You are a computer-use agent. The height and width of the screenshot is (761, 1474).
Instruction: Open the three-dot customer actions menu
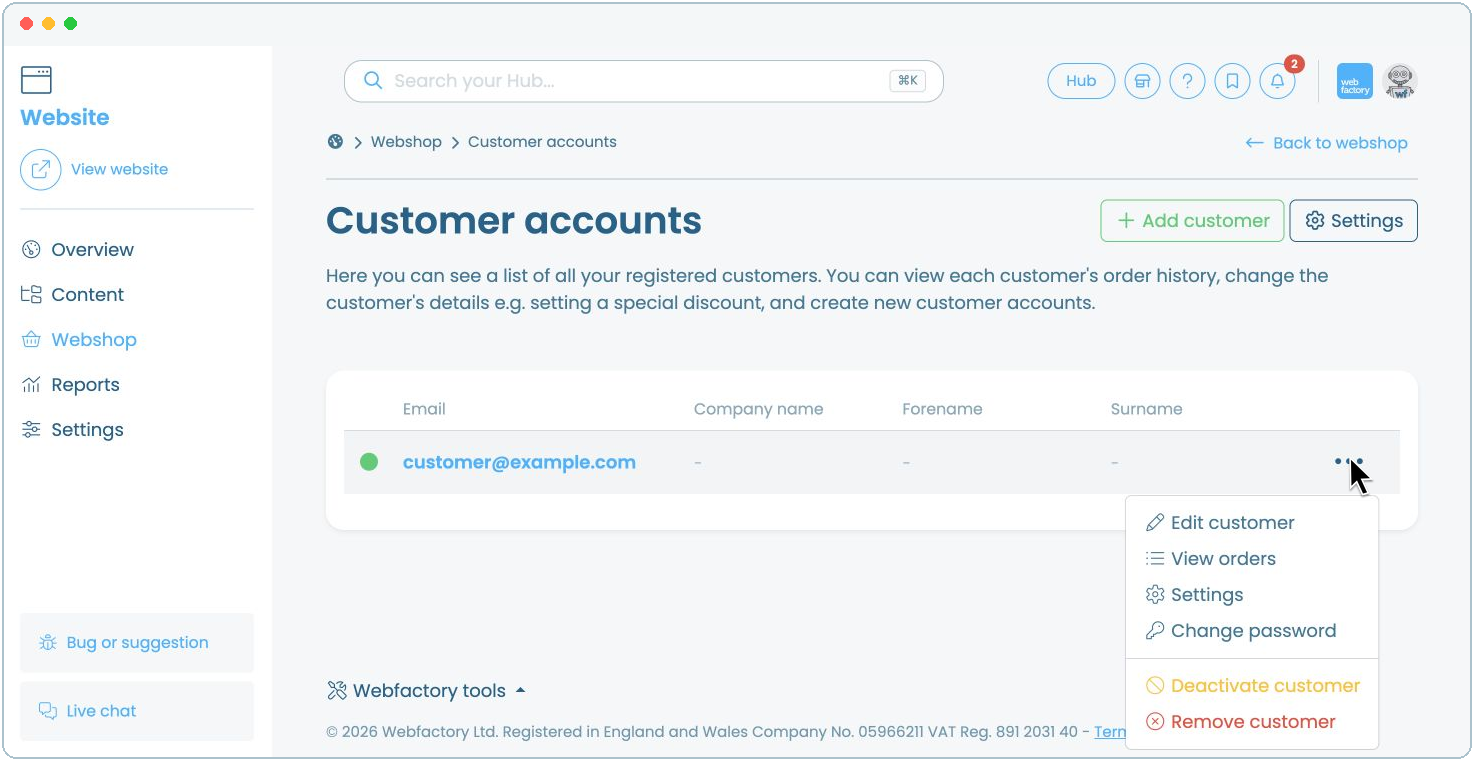pos(1349,462)
